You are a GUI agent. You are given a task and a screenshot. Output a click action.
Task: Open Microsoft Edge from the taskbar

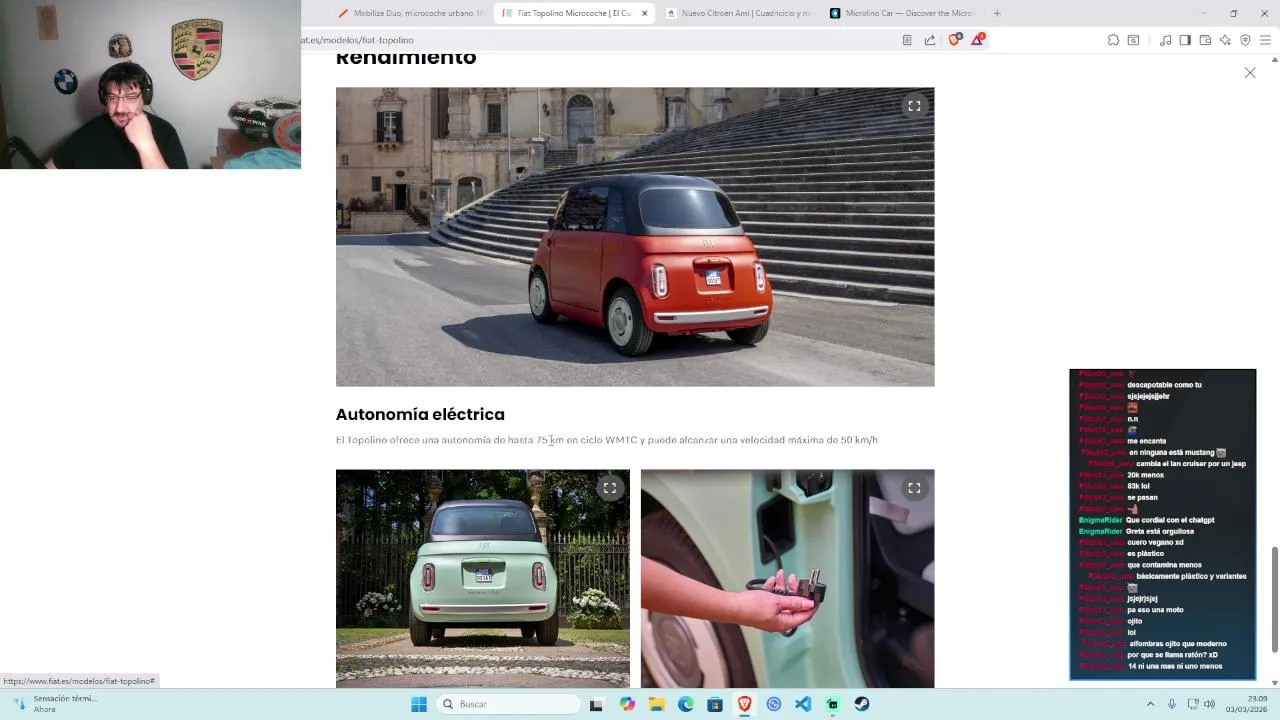[x=686, y=704]
